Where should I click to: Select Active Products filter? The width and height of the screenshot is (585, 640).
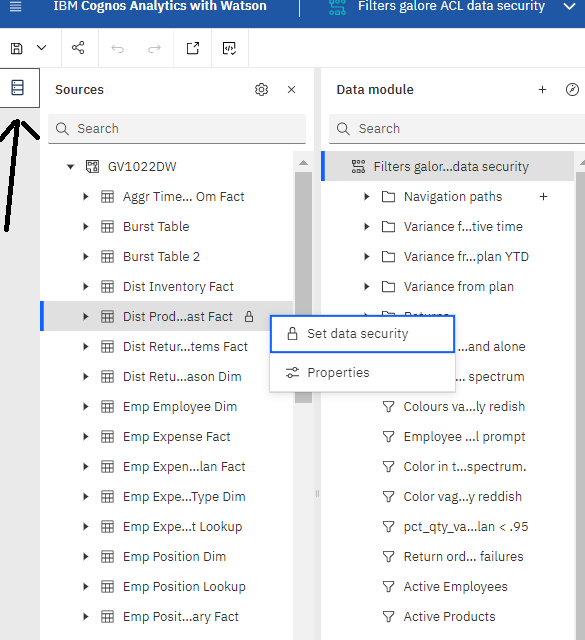pos(449,617)
